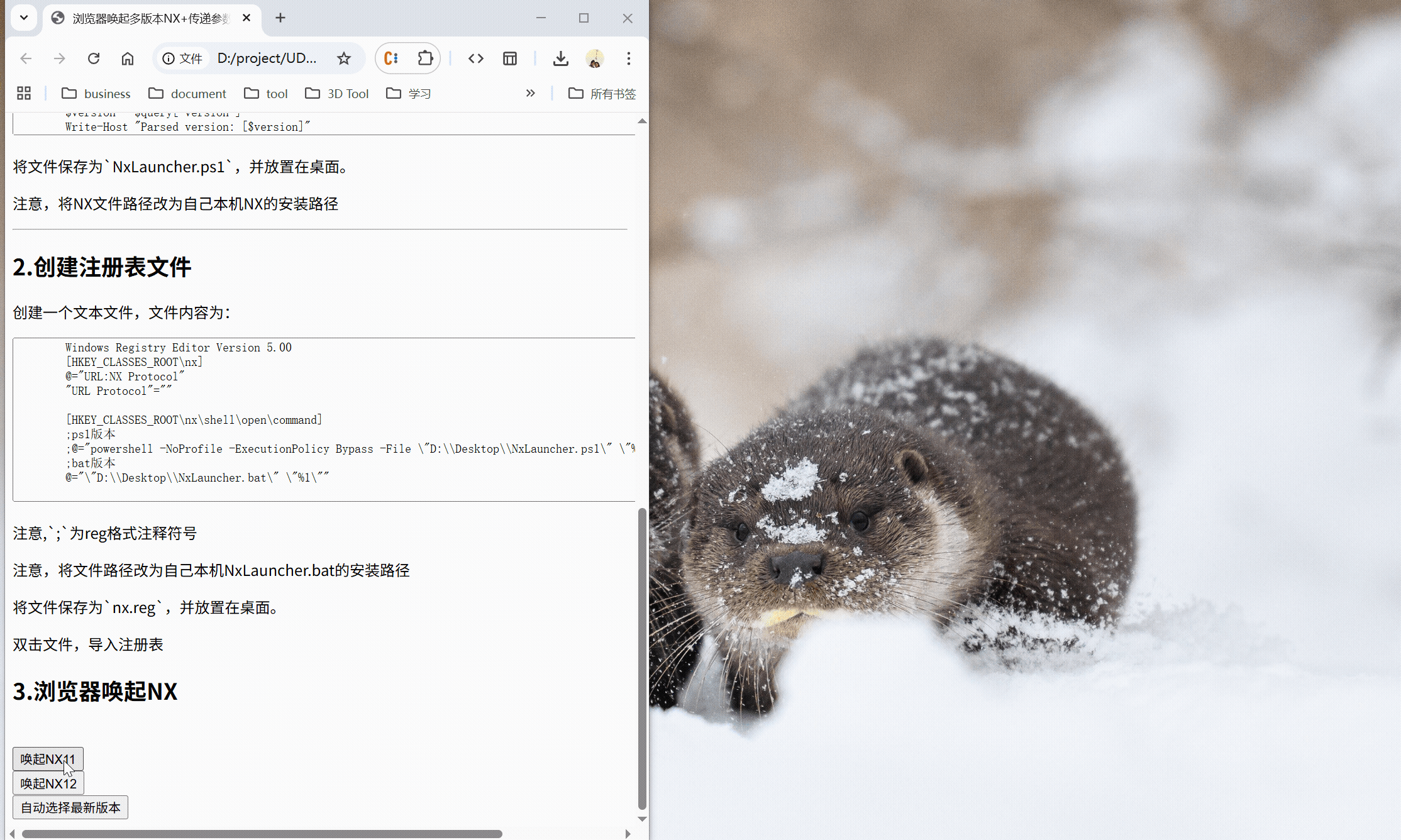Screen dimensions: 1401x840
Task: Click the 唤起NX11 button
Action: [48, 759]
